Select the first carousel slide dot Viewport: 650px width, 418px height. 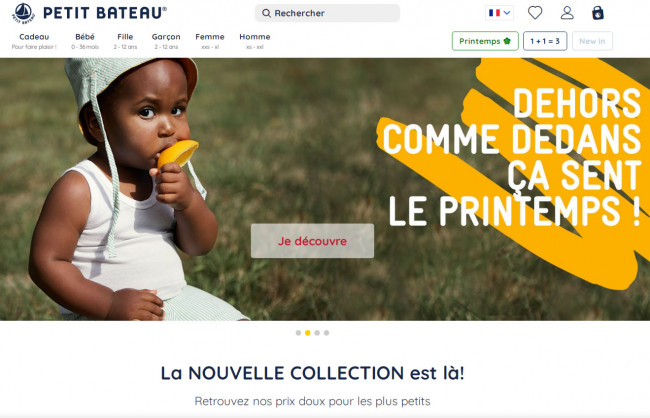[x=298, y=333]
